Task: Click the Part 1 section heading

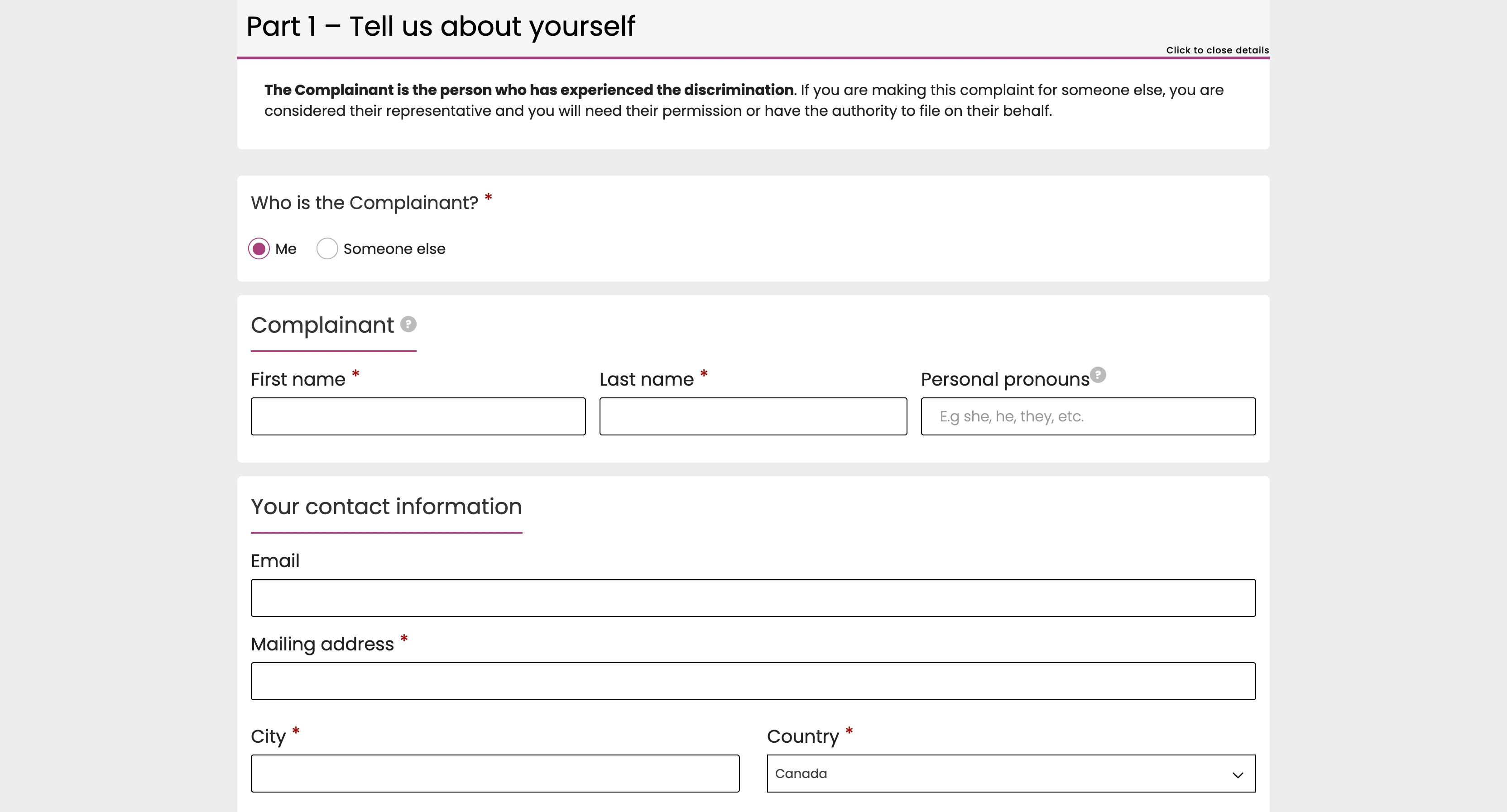Action: (x=440, y=26)
